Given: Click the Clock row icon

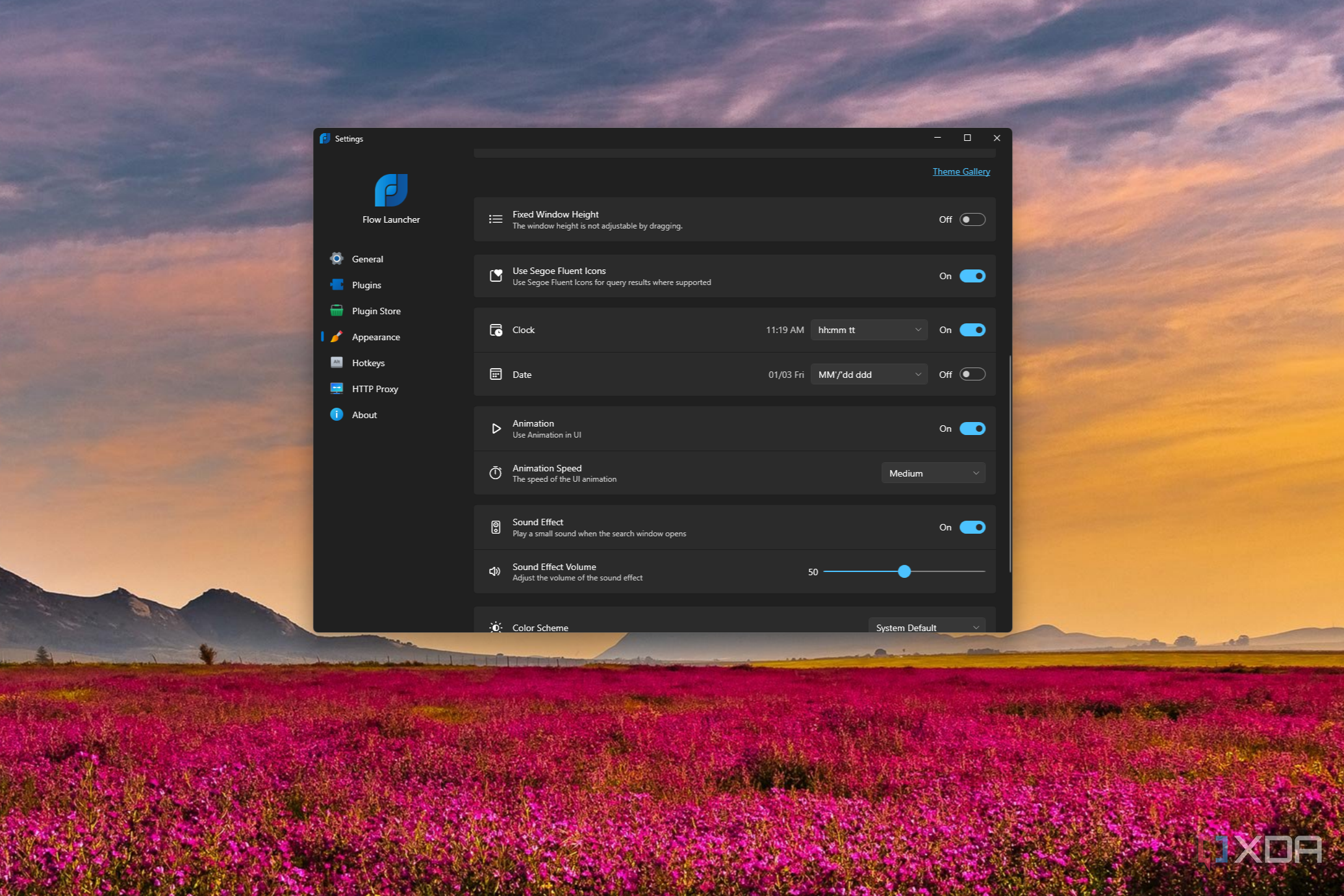Looking at the screenshot, I should click(x=496, y=330).
